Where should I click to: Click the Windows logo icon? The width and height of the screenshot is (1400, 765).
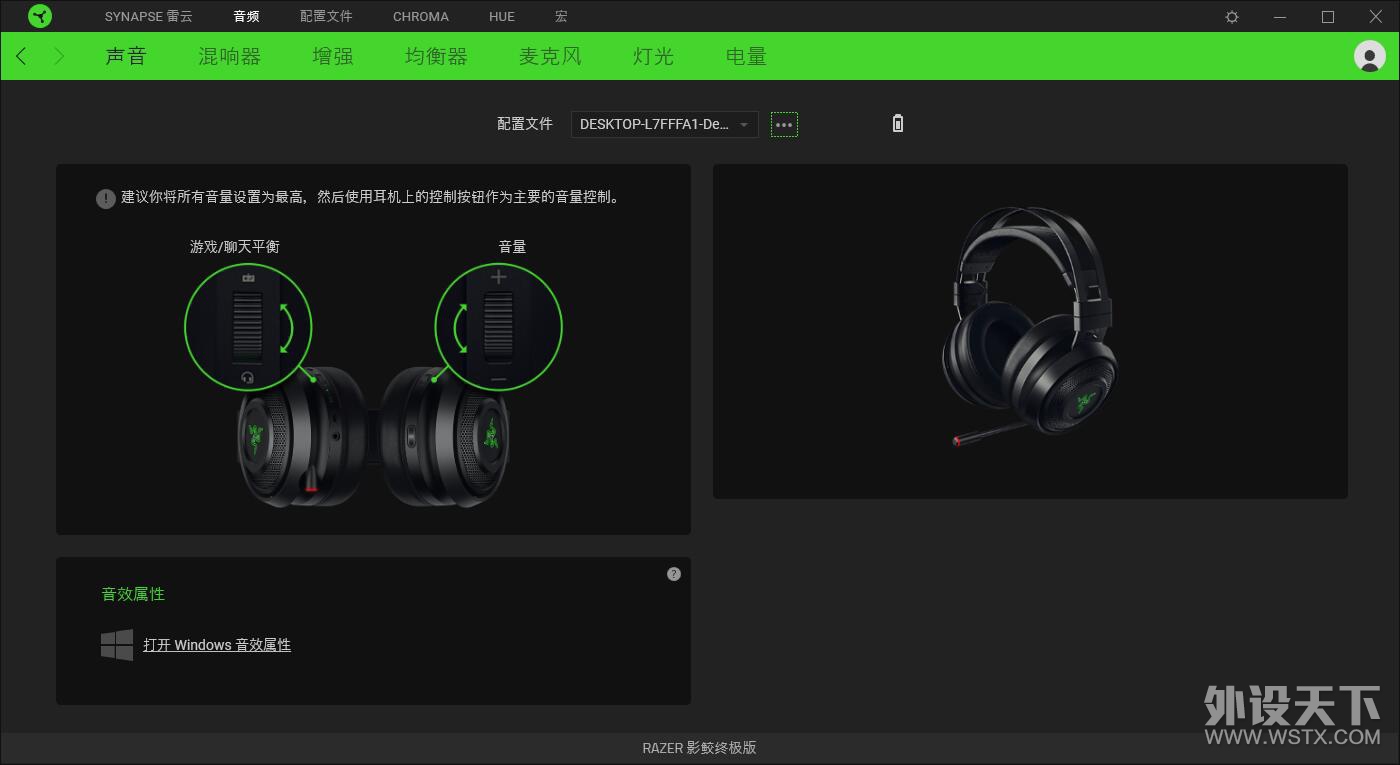tap(117, 645)
